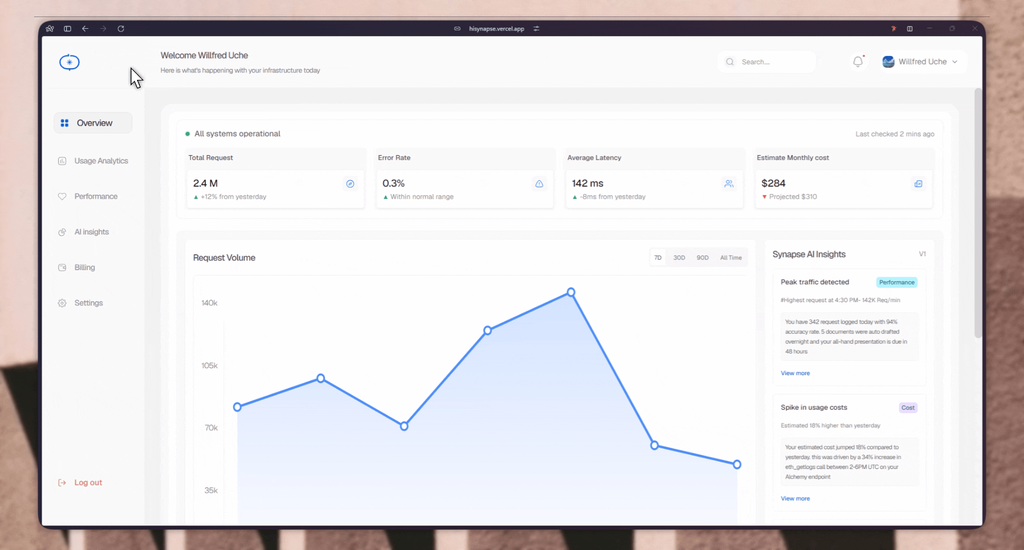Click the 0.3% error rate value
The height and width of the screenshot is (550, 1024).
(x=394, y=184)
